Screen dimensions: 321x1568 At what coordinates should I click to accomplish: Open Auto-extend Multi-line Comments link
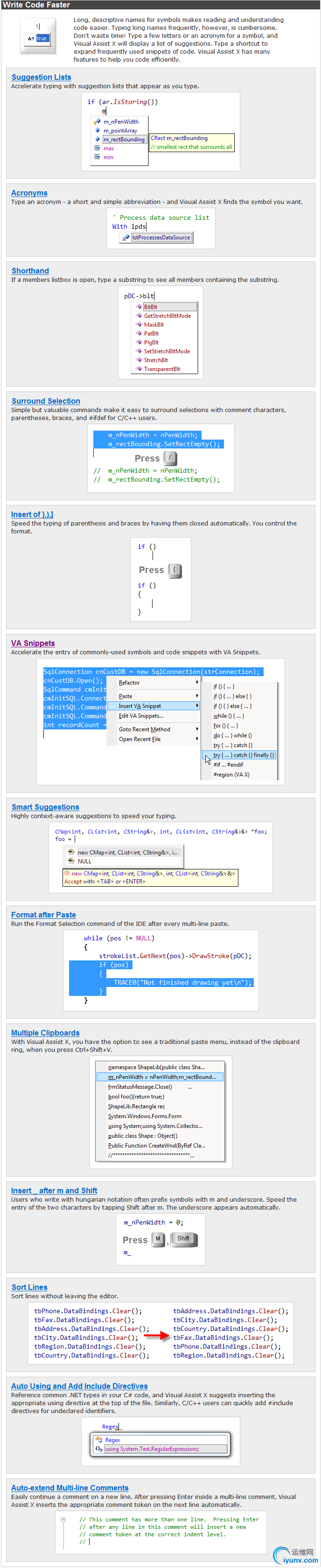pyautogui.click(x=70, y=1487)
